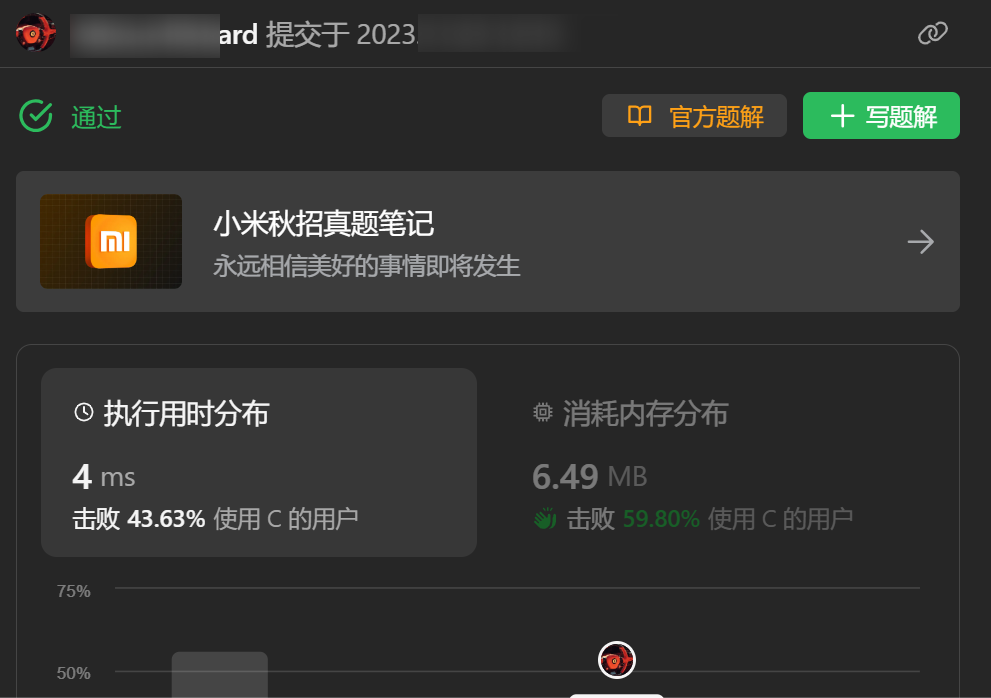This screenshot has height=698, width=991.
Task: Click the Xiaomi MI logo thumbnail
Action: tap(111, 242)
